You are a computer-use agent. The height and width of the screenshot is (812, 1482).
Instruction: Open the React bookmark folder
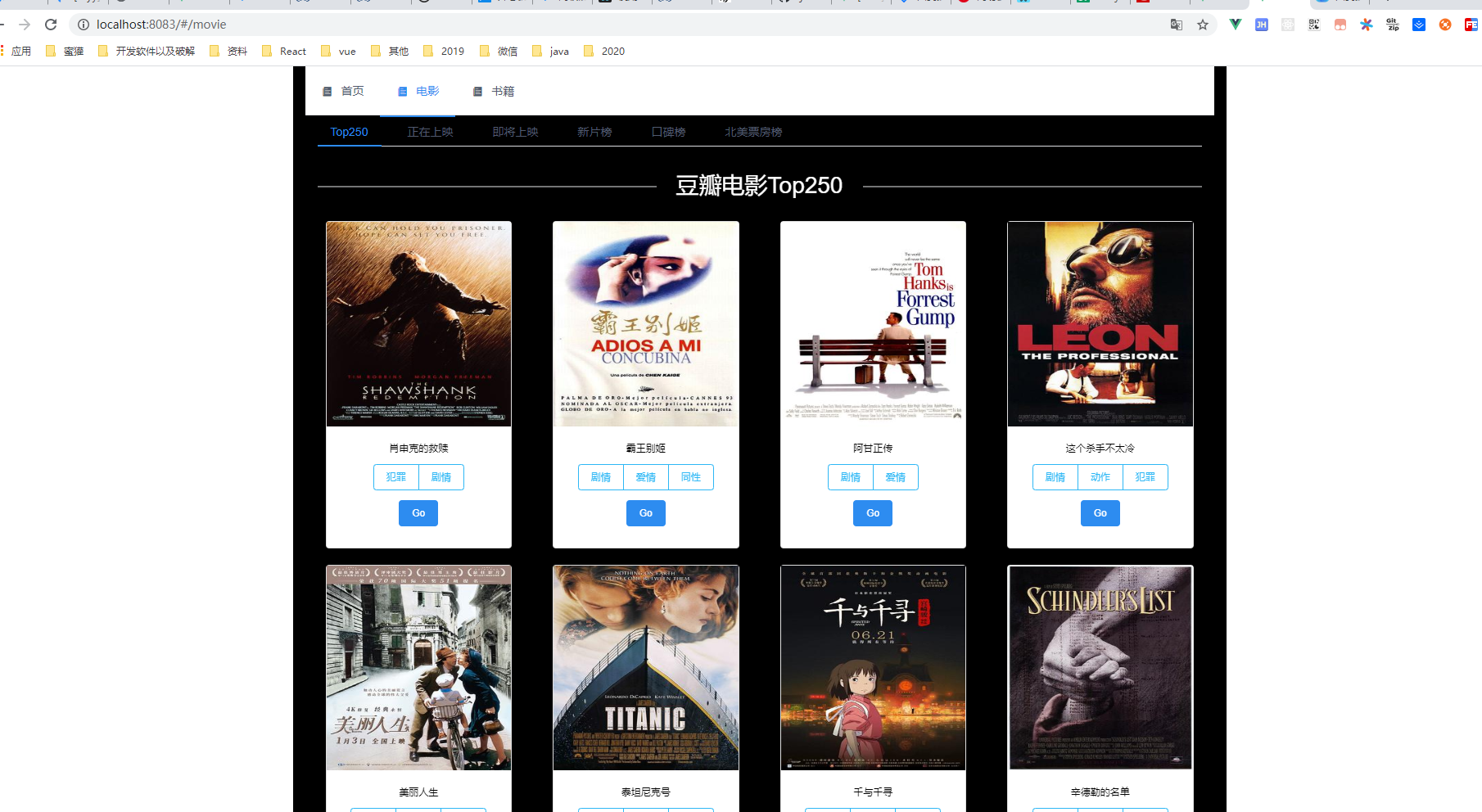(284, 51)
